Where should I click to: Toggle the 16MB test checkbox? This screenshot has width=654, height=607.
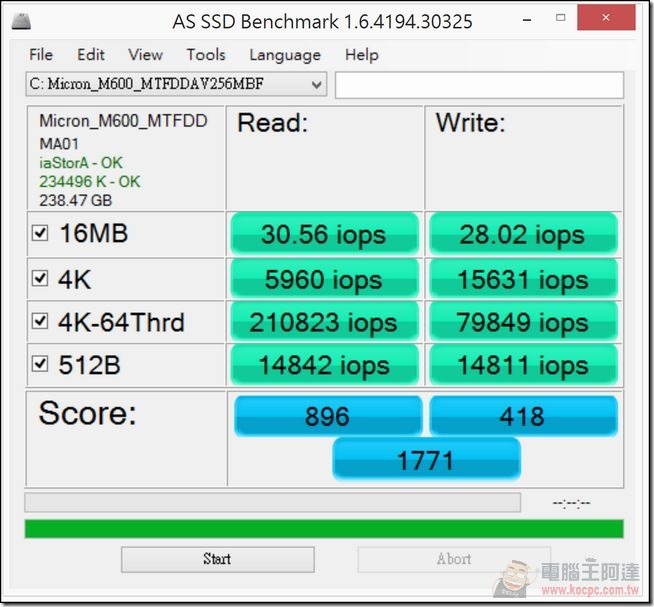pos(40,233)
